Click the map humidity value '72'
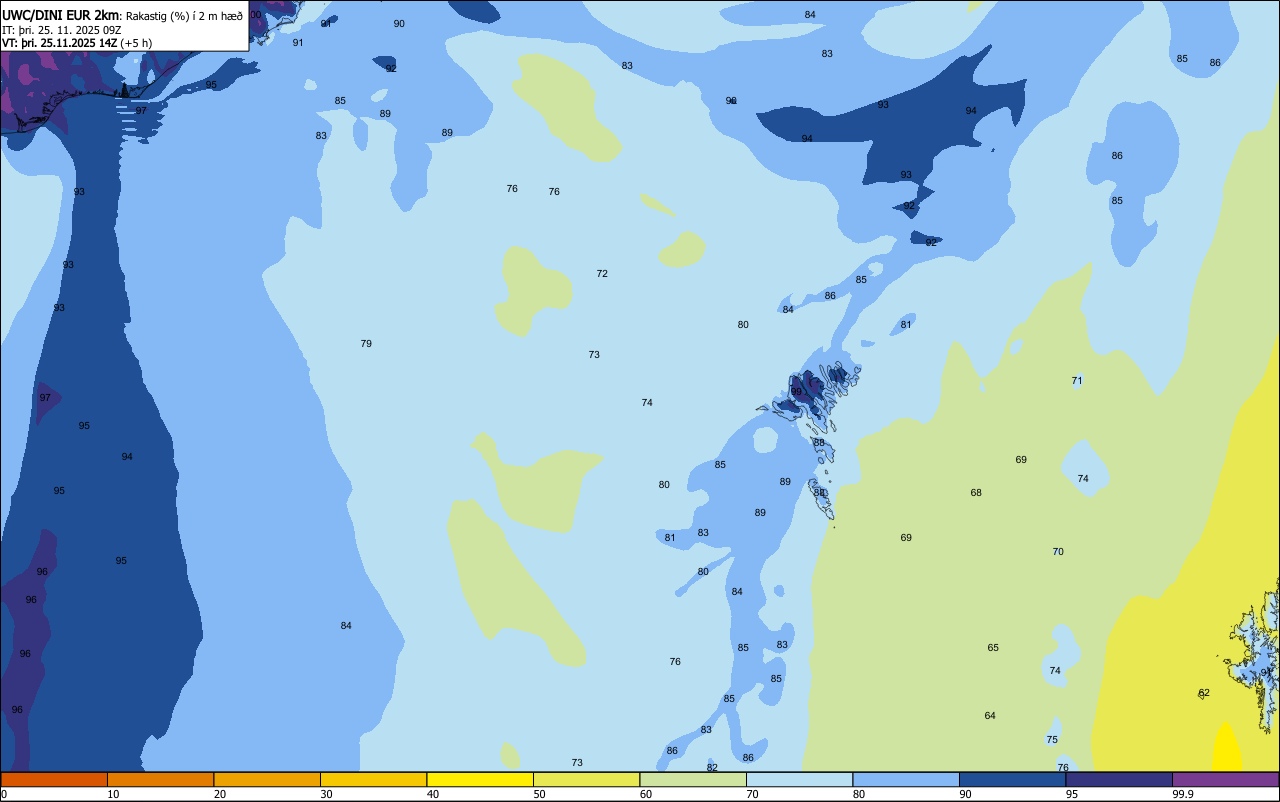 tap(602, 274)
